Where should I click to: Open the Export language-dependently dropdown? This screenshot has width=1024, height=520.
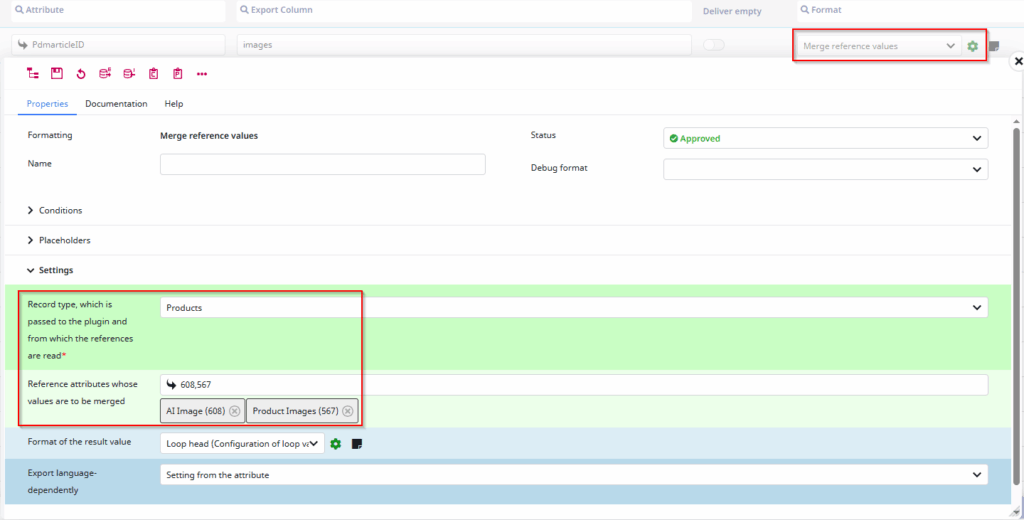coord(574,475)
